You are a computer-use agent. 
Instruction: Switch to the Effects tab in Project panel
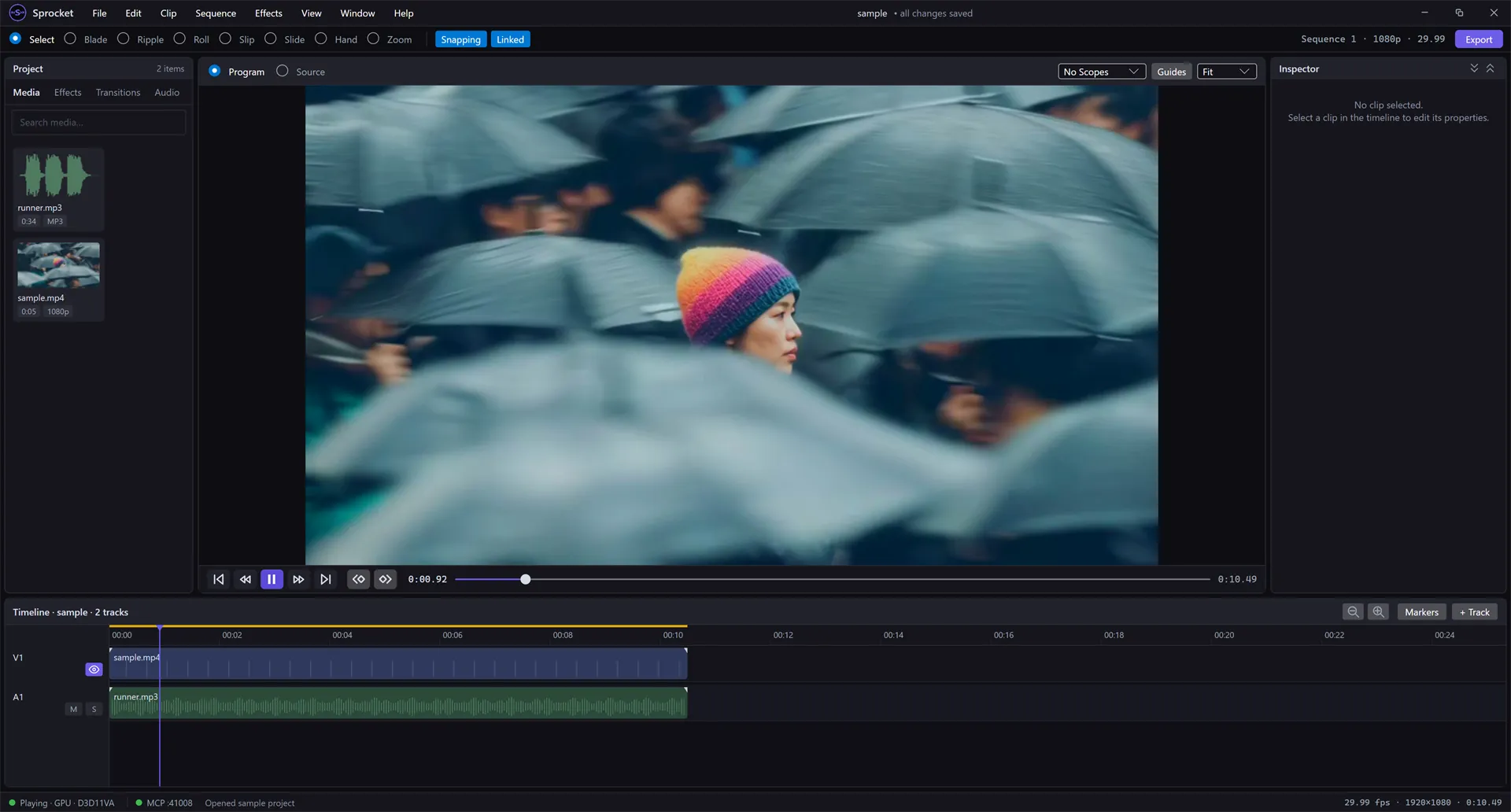coord(68,92)
